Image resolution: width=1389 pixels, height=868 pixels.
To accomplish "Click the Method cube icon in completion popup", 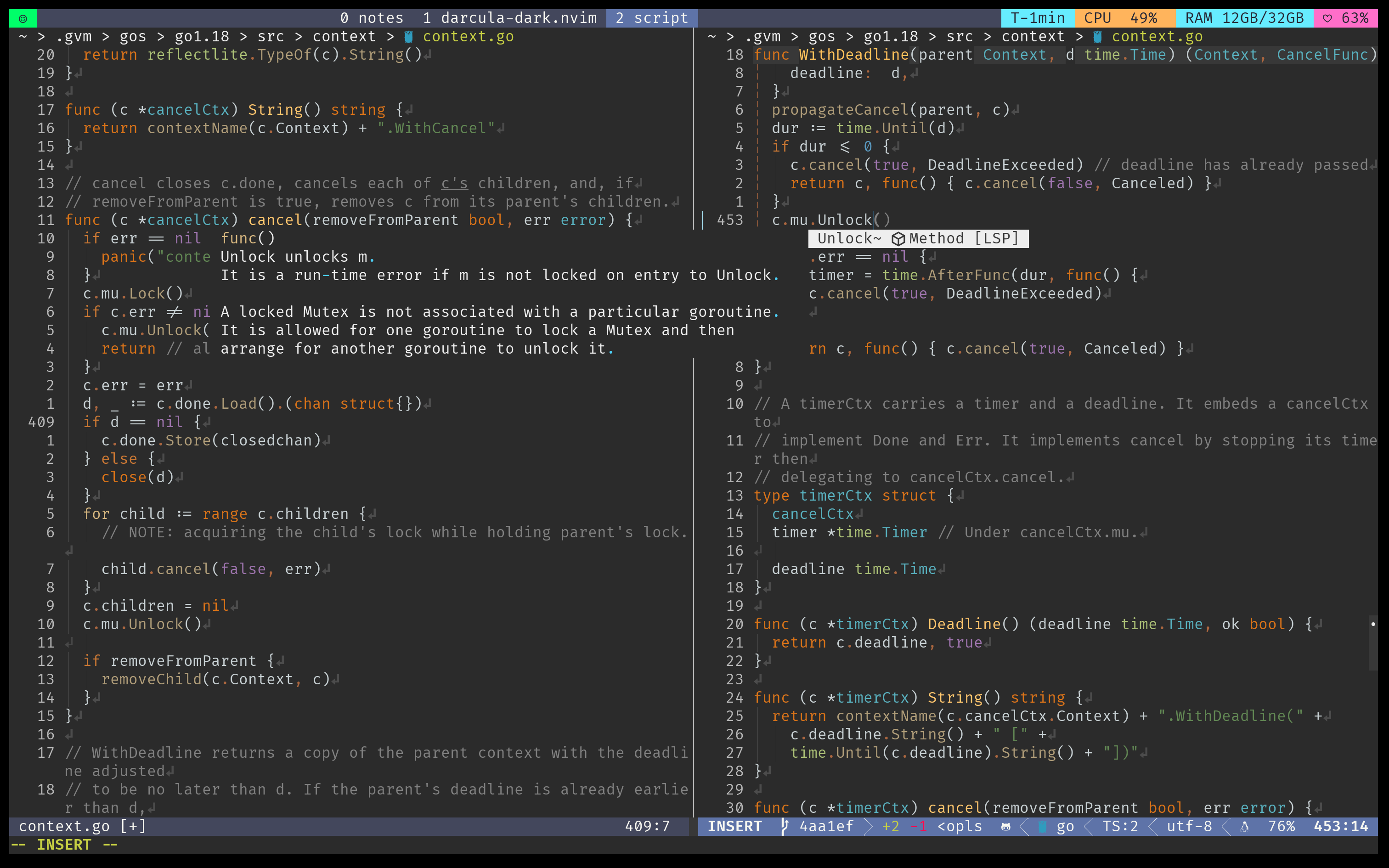I will [x=898, y=239].
